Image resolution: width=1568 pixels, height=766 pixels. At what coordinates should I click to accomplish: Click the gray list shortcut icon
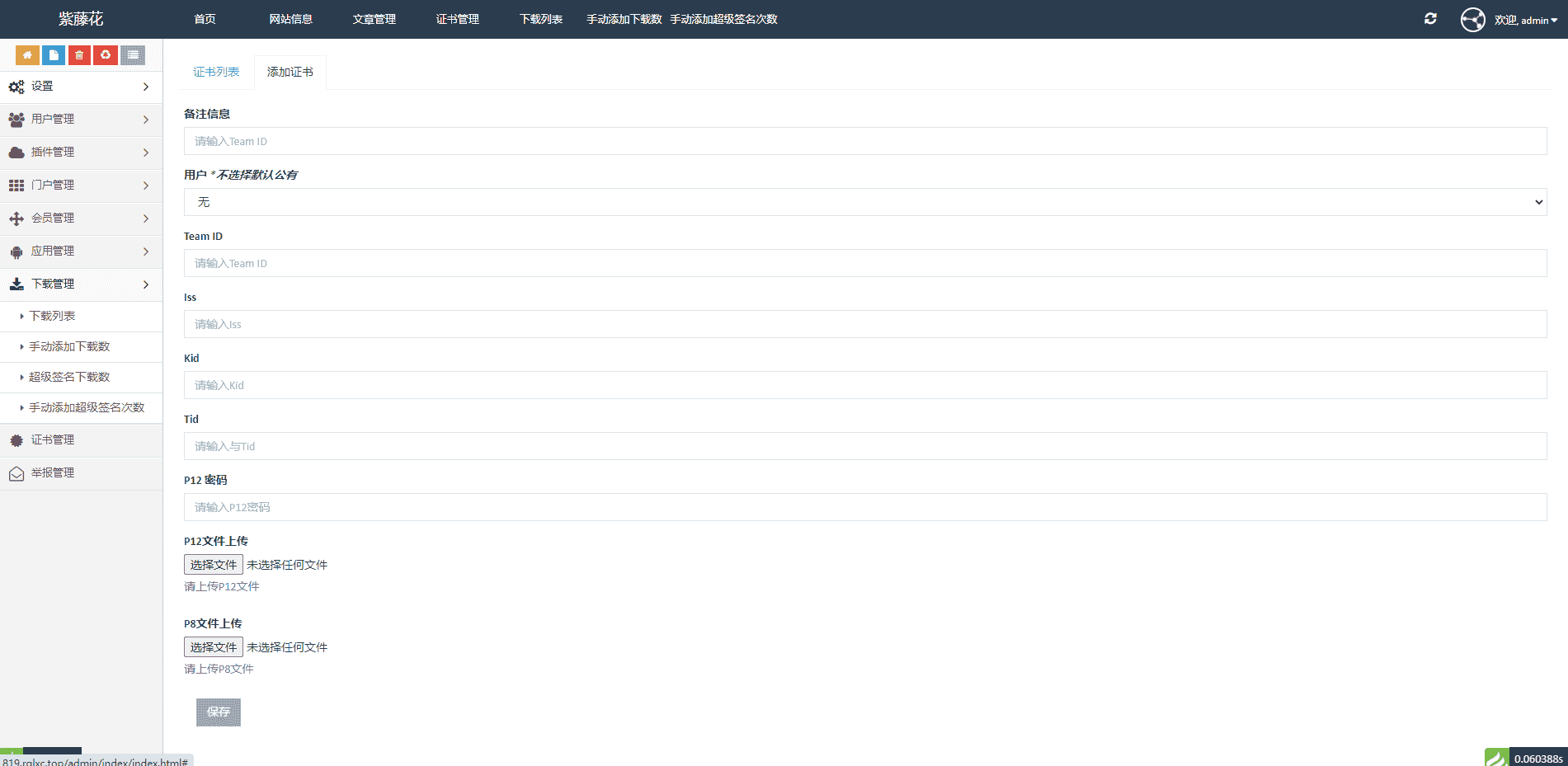pos(133,55)
